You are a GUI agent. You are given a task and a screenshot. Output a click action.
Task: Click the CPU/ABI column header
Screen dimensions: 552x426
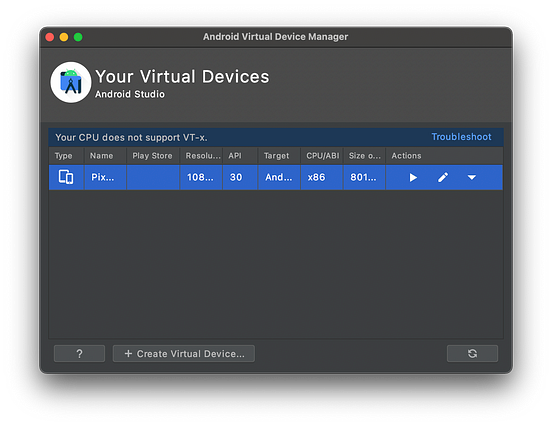coord(322,156)
